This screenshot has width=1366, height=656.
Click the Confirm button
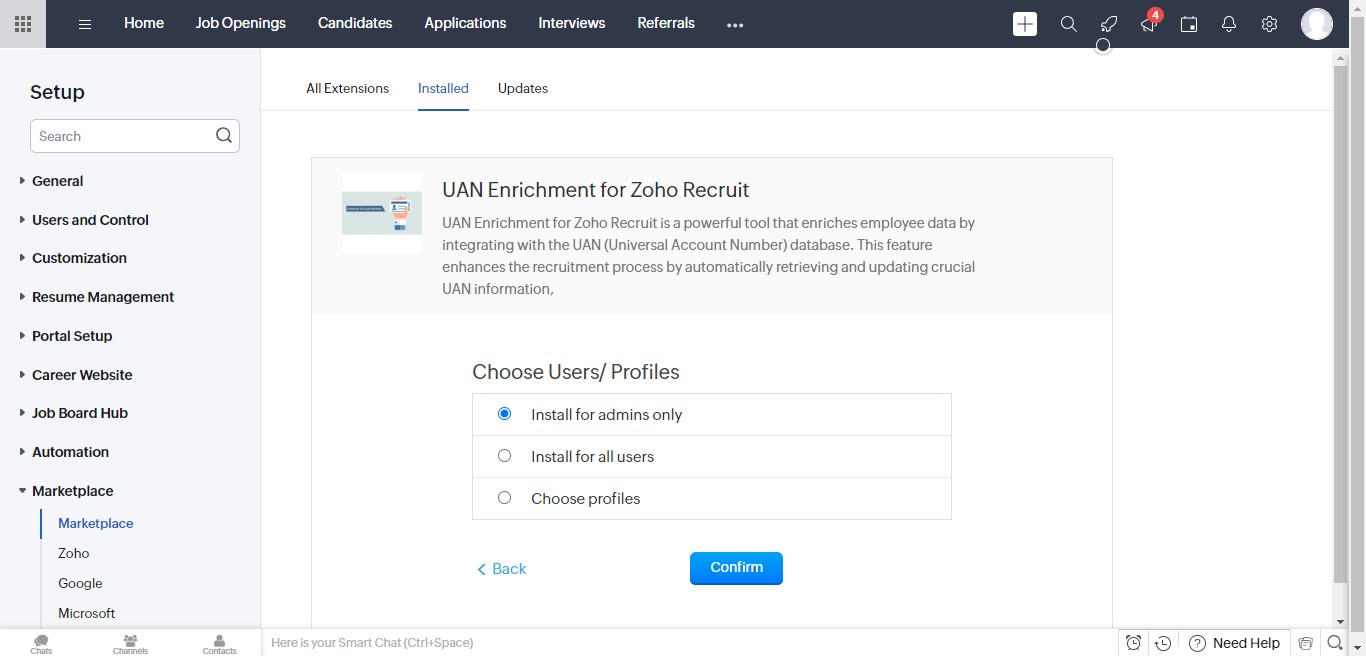coord(736,568)
